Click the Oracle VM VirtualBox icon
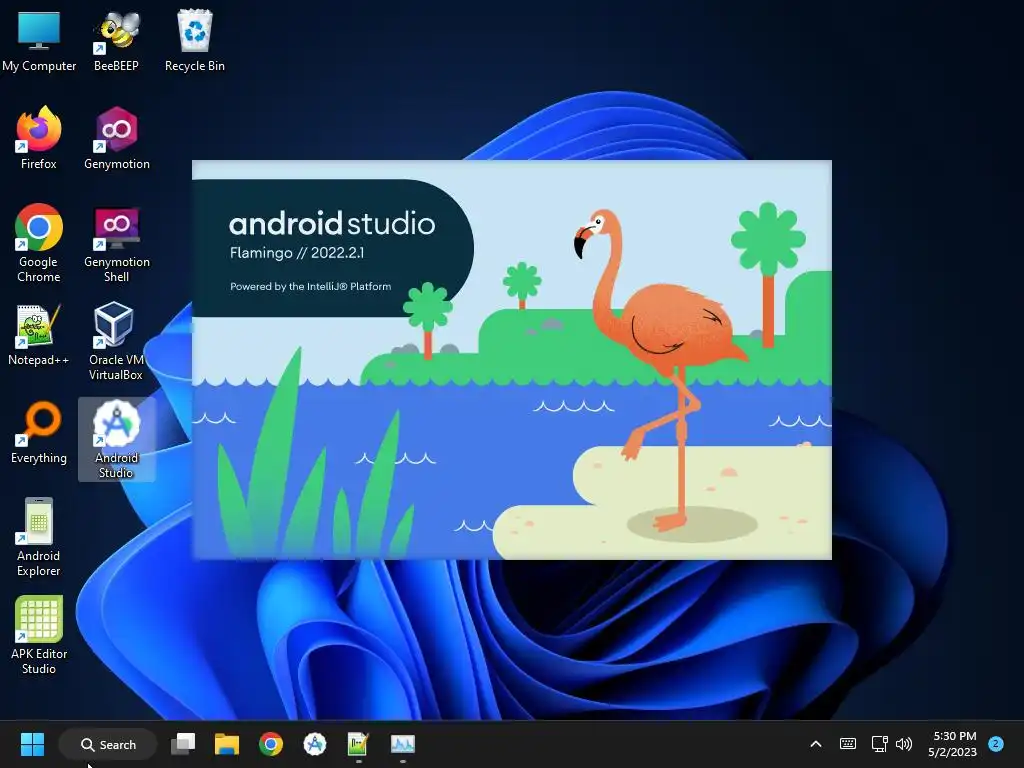Screen dimensions: 1024x768 116,341
